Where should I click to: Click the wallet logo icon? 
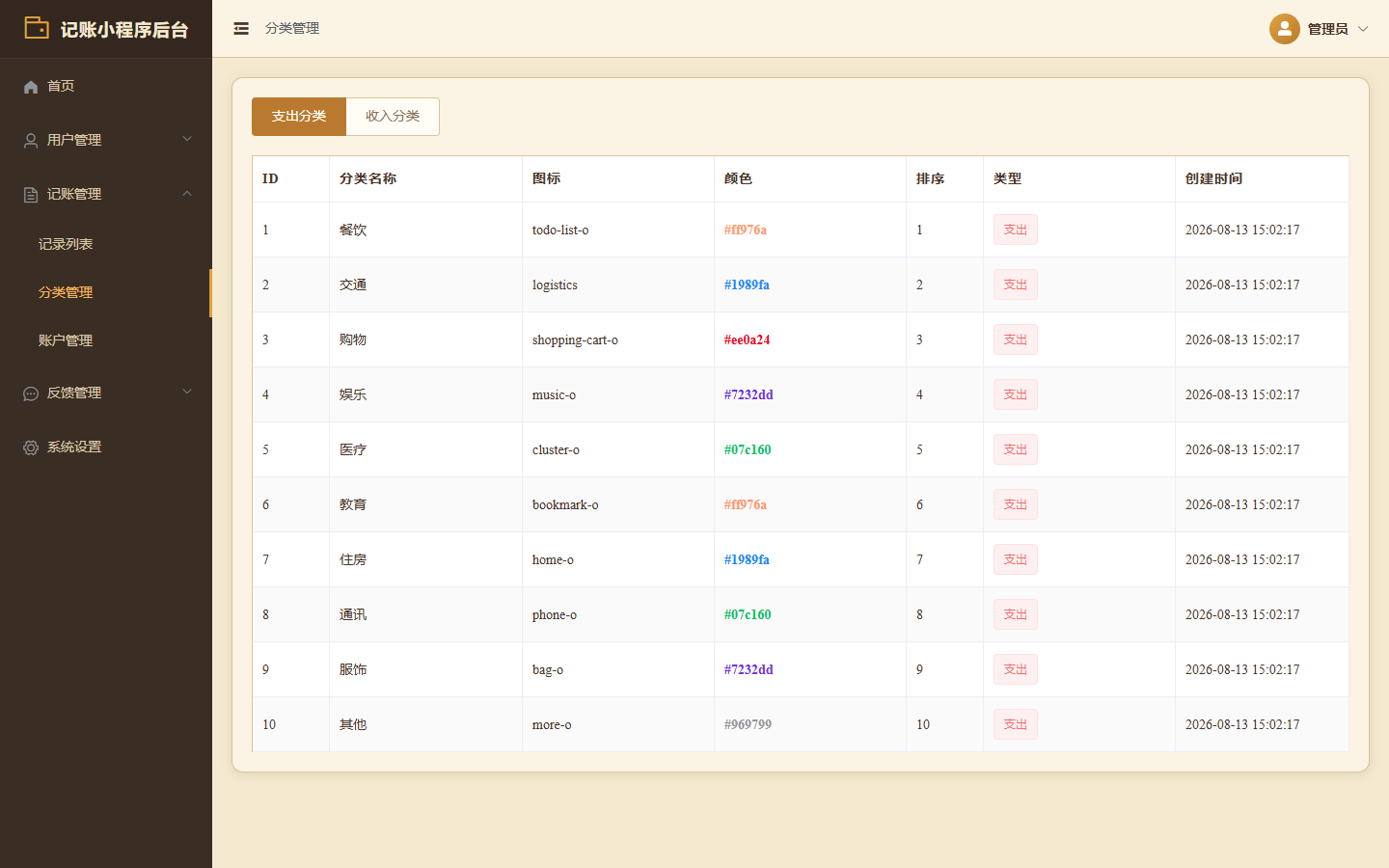click(x=37, y=28)
